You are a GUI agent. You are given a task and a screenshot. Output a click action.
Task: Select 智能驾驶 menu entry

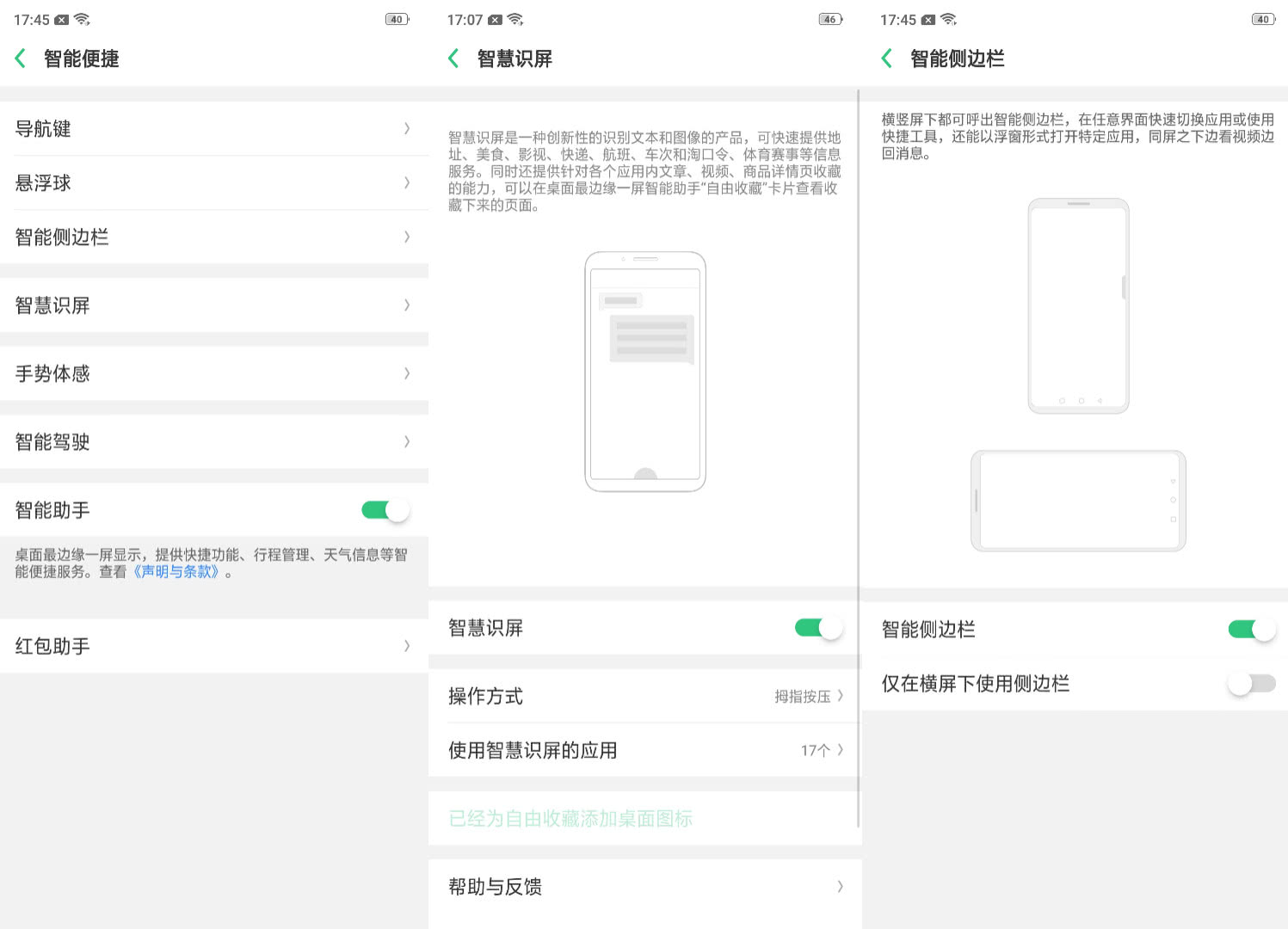214,441
